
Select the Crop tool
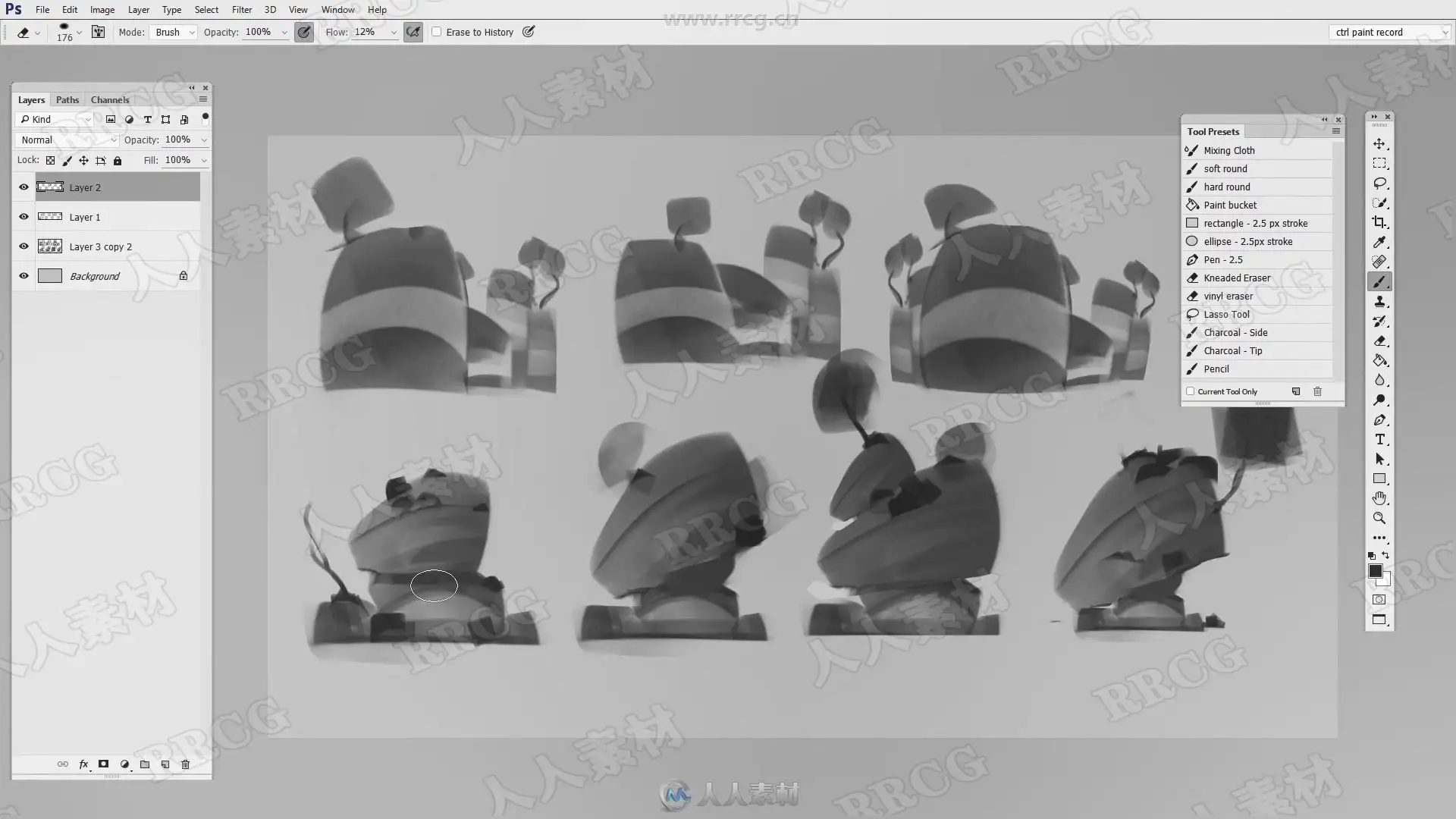[1379, 222]
